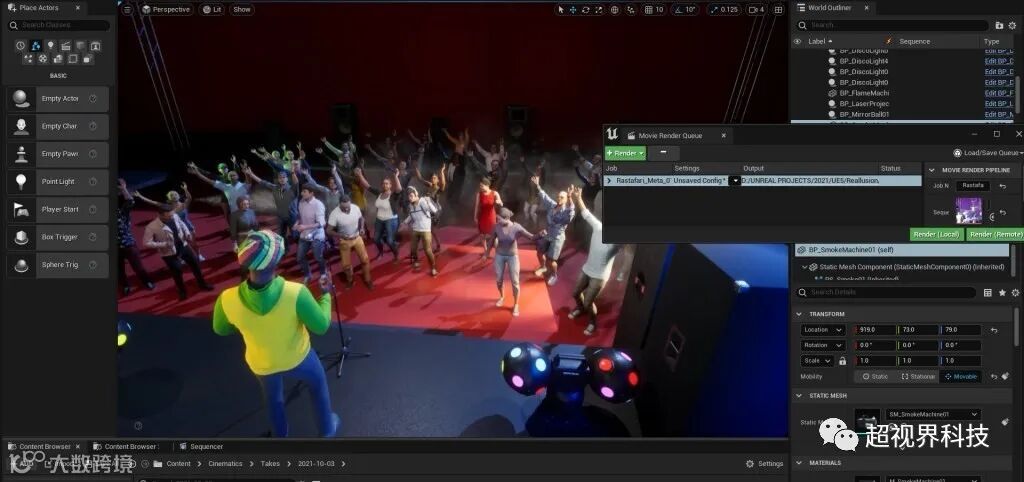Viewport: 1024px width, 482px height.
Task: Click the Player Start flag icon
Action: click(x=22, y=210)
